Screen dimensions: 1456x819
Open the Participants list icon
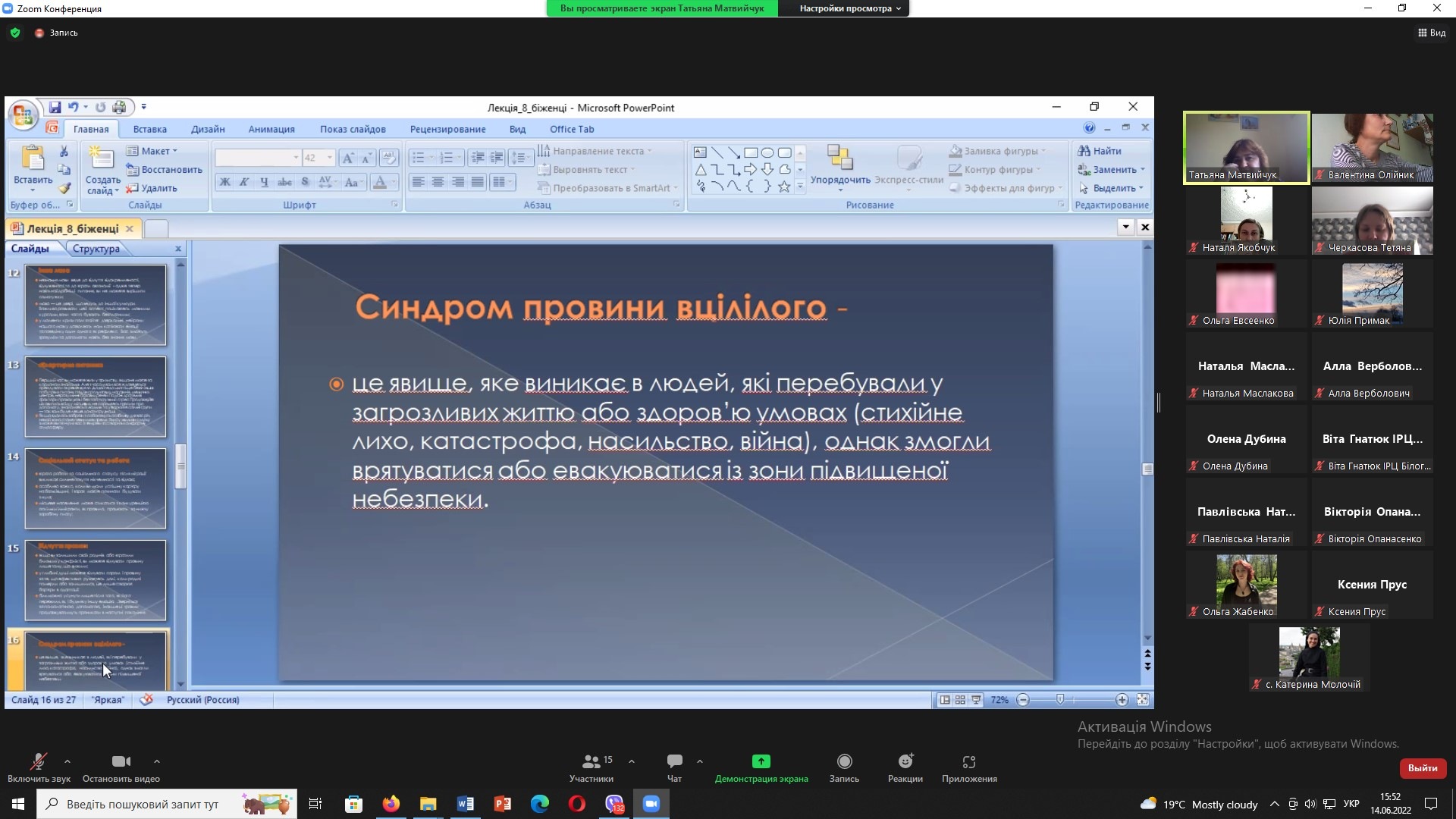[591, 761]
